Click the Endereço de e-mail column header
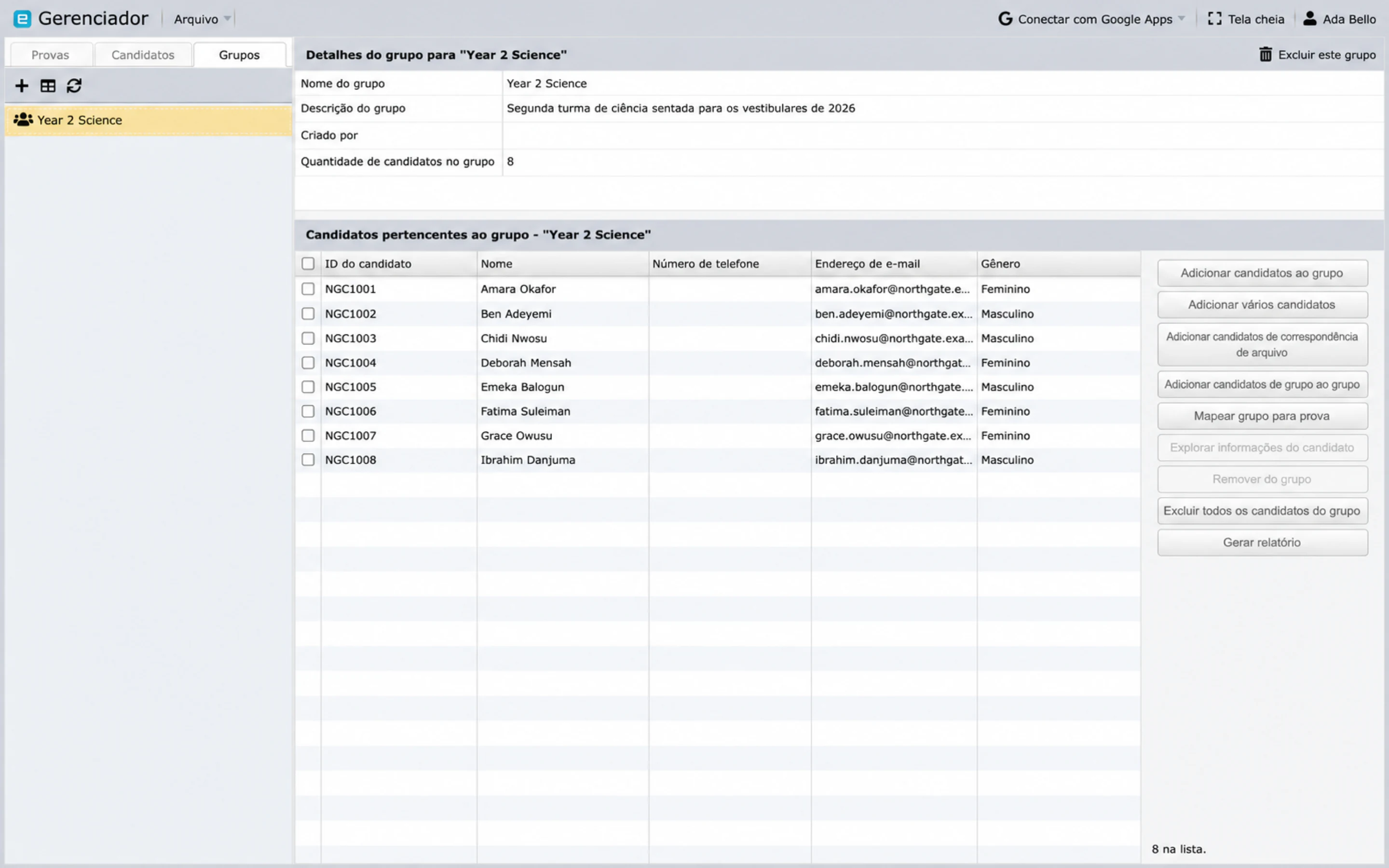1389x868 pixels. click(894, 263)
